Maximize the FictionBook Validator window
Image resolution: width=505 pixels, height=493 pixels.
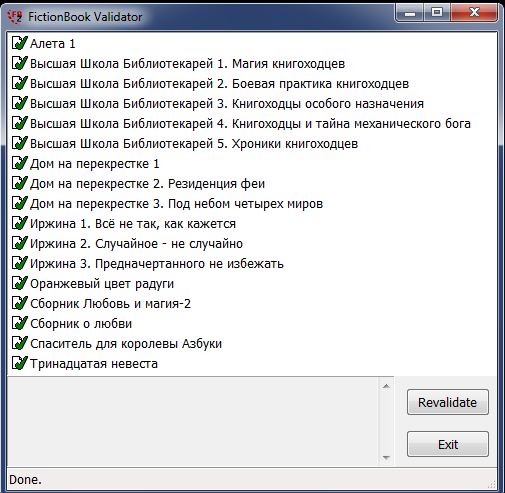pos(437,13)
